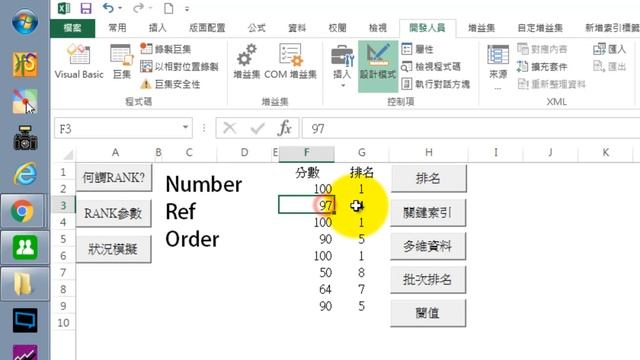Refresh XML data (重新整理資料)

click(x=551, y=84)
